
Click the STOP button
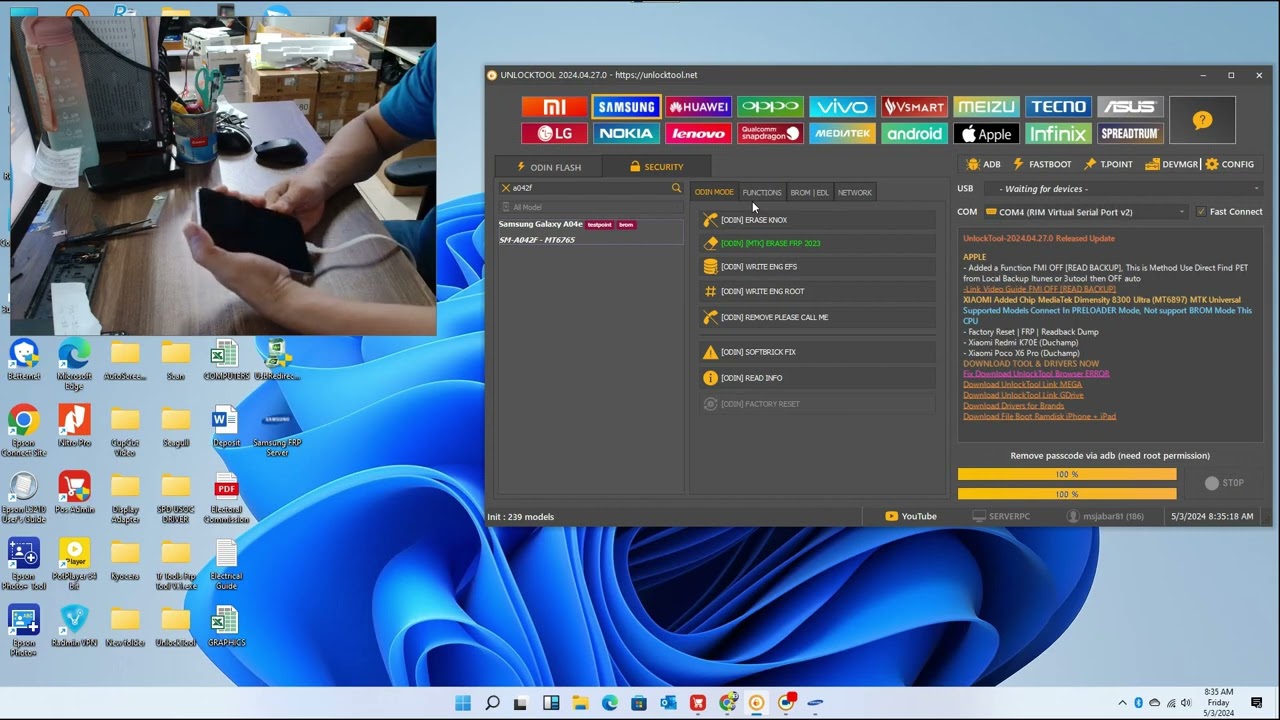pos(1224,483)
